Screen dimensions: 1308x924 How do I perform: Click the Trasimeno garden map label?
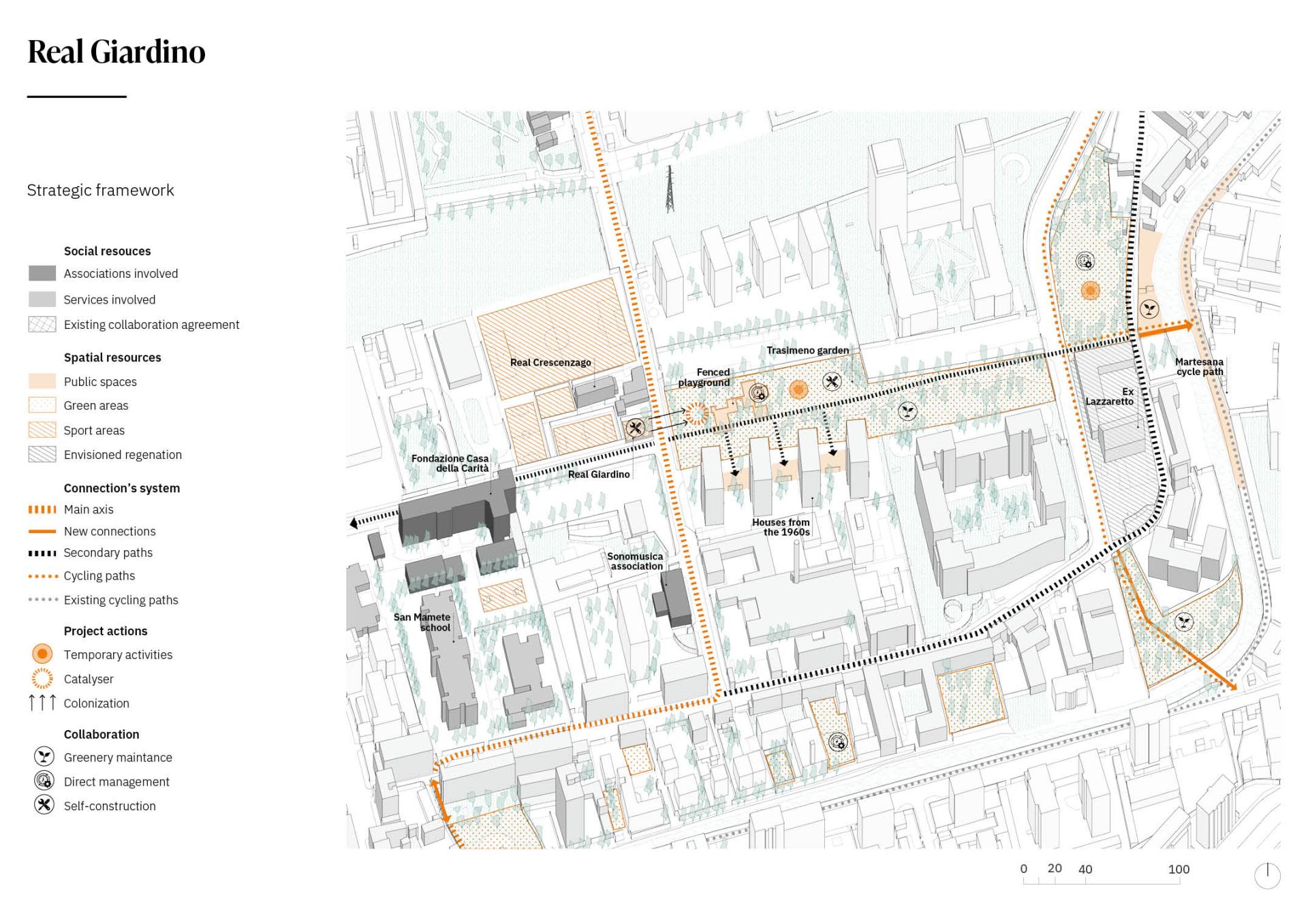[x=807, y=350]
